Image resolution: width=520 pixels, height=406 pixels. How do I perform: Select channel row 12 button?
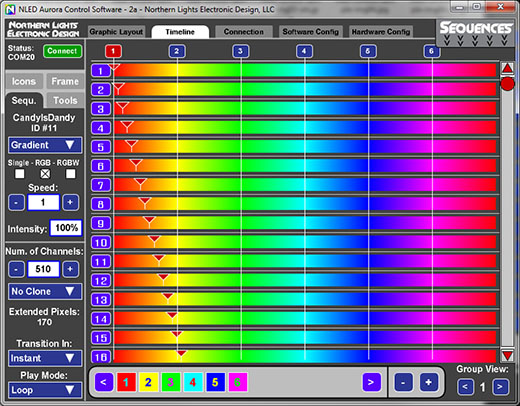101,281
